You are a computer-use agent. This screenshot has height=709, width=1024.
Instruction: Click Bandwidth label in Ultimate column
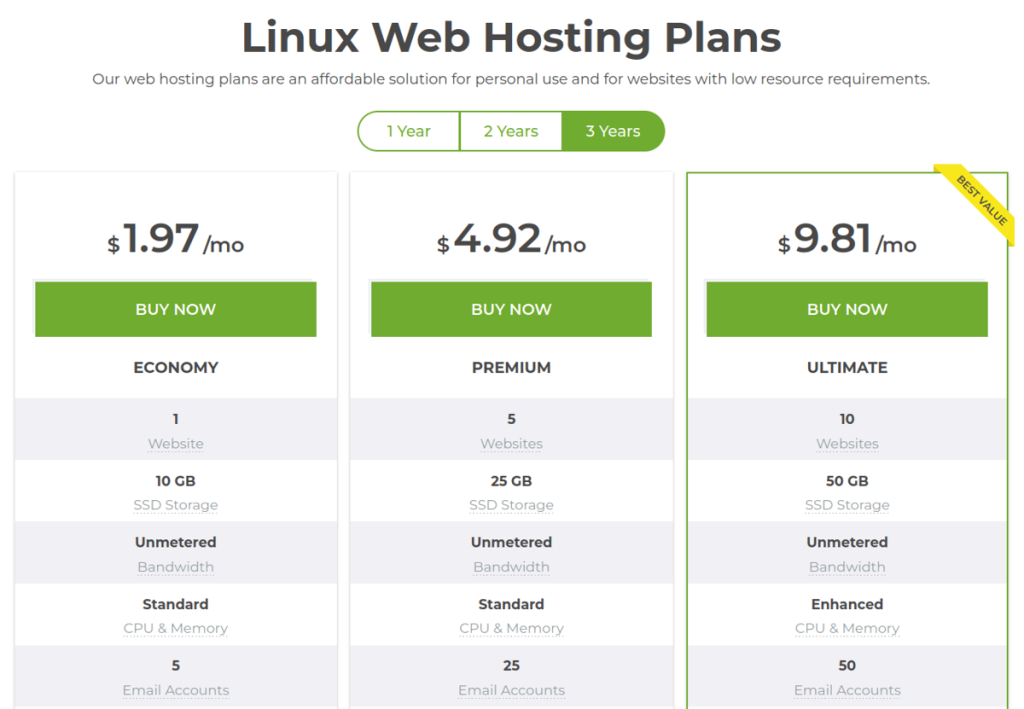[847, 567]
